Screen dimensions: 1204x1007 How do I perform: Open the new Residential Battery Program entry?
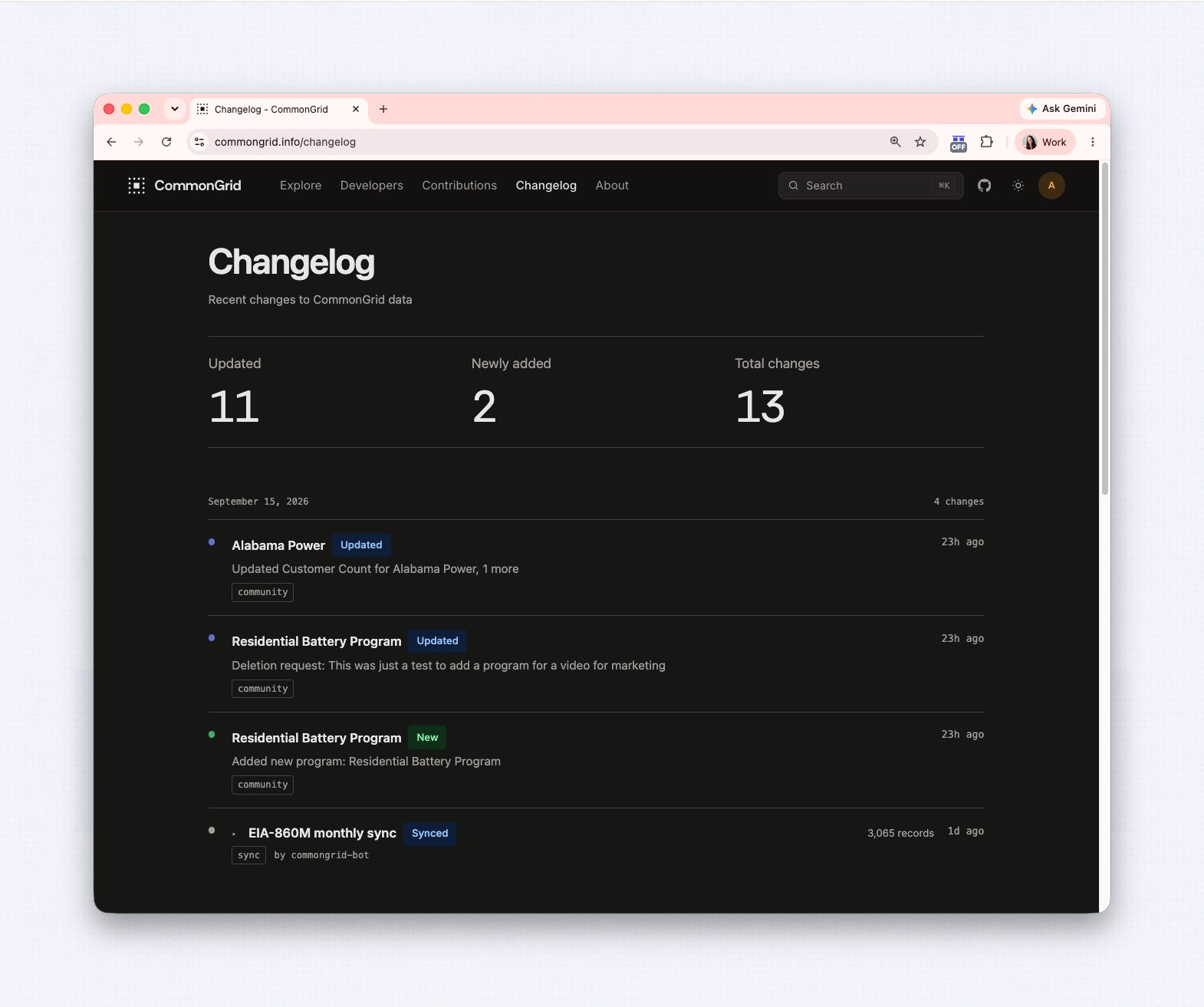[x=317, y=738]
